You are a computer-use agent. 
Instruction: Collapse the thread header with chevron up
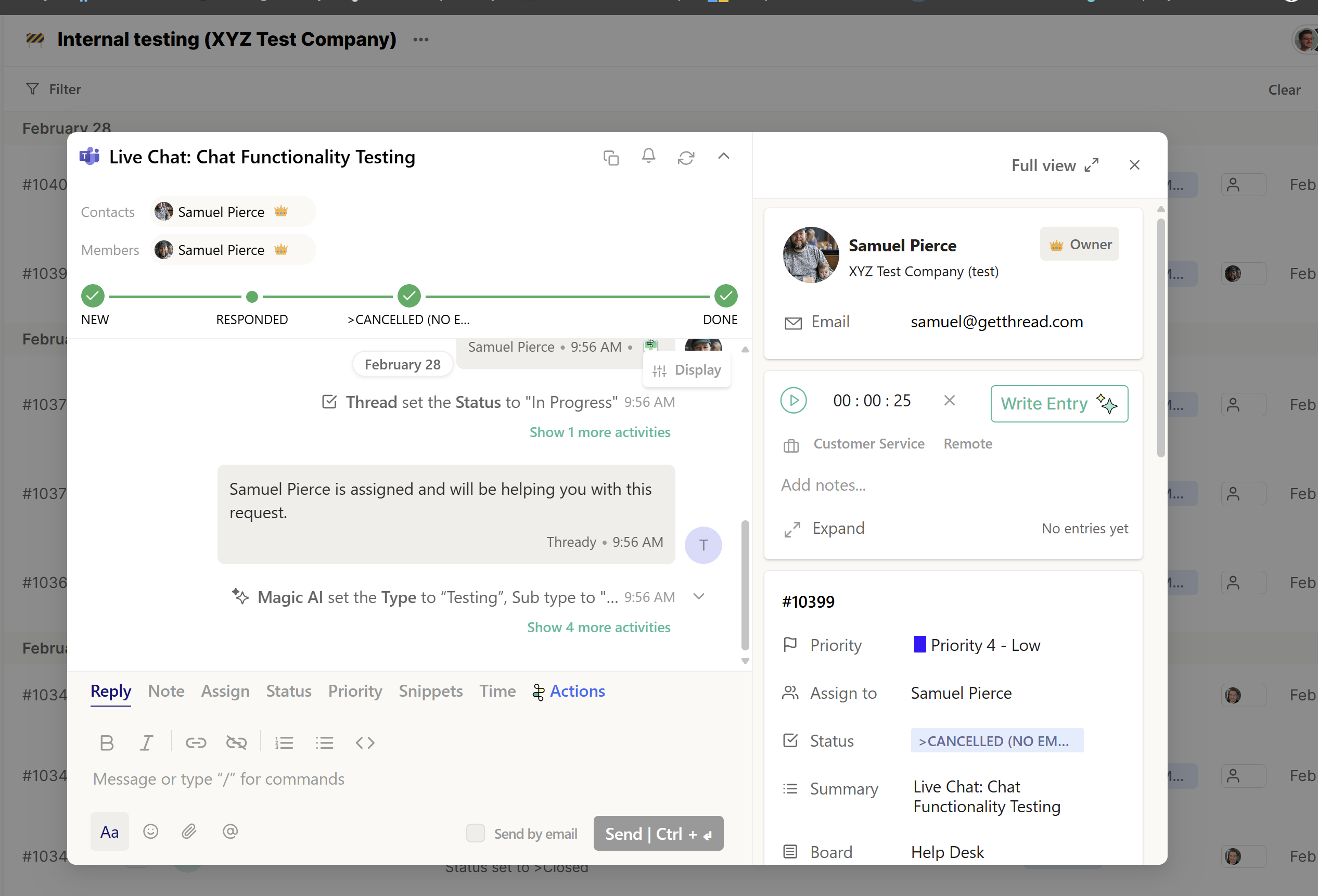pyautogui.click(x=724, y=156)
